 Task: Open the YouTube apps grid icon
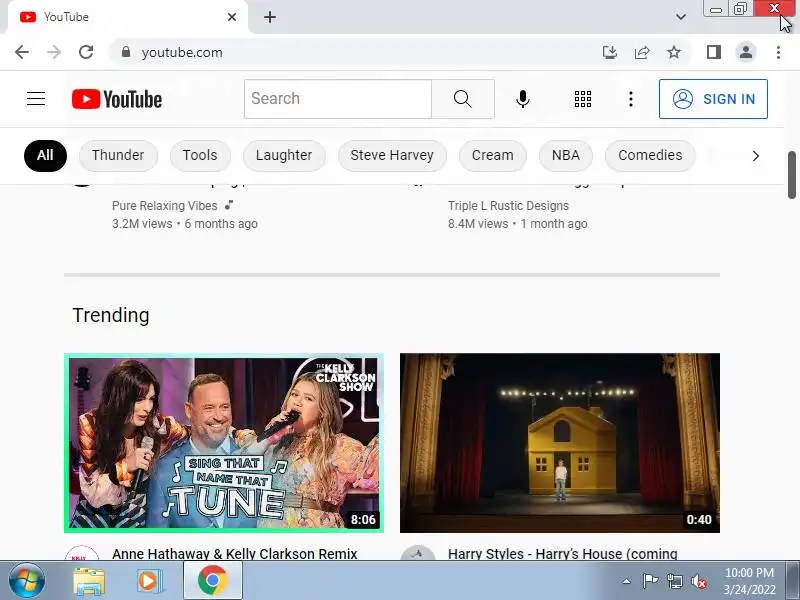[x=583, y=98]
